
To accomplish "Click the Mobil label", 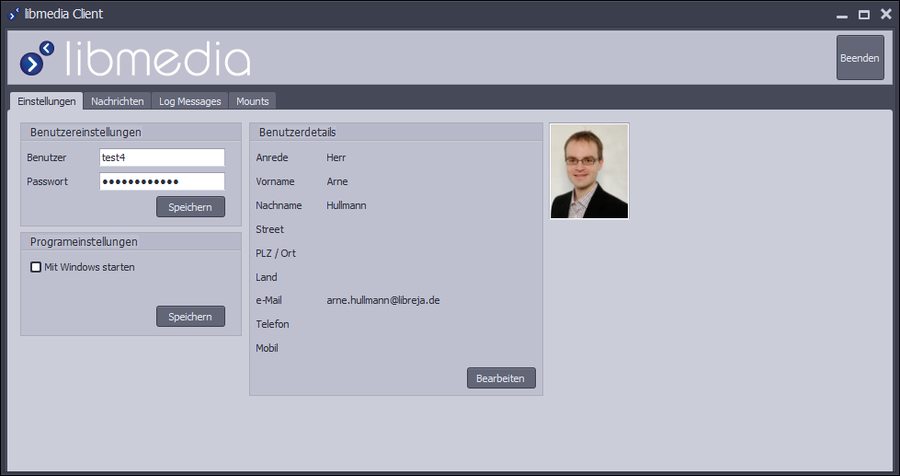I will [x=267, y=348].
